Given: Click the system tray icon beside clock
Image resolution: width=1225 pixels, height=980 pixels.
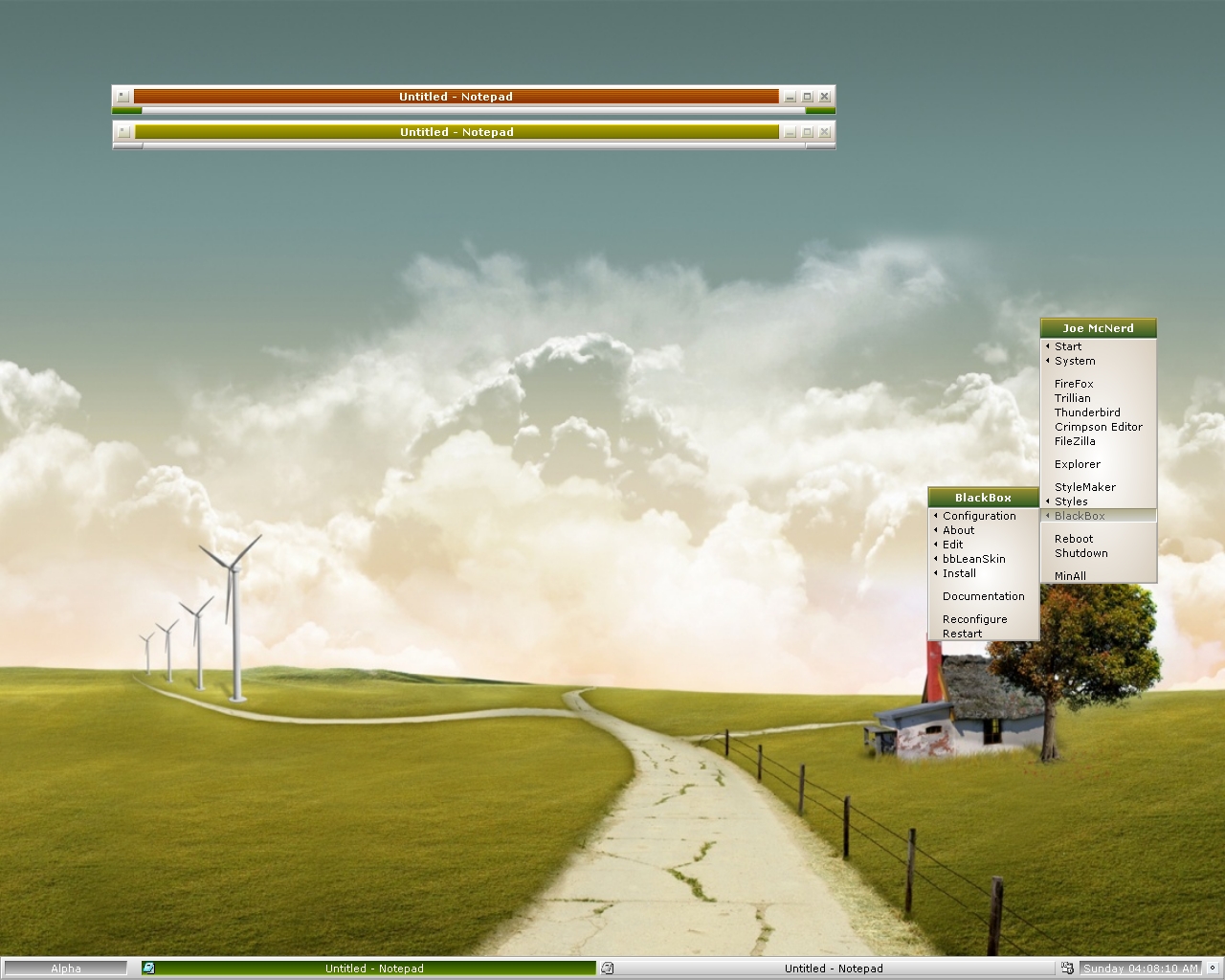Looking at the screenshot, I should coord(1068,969).
